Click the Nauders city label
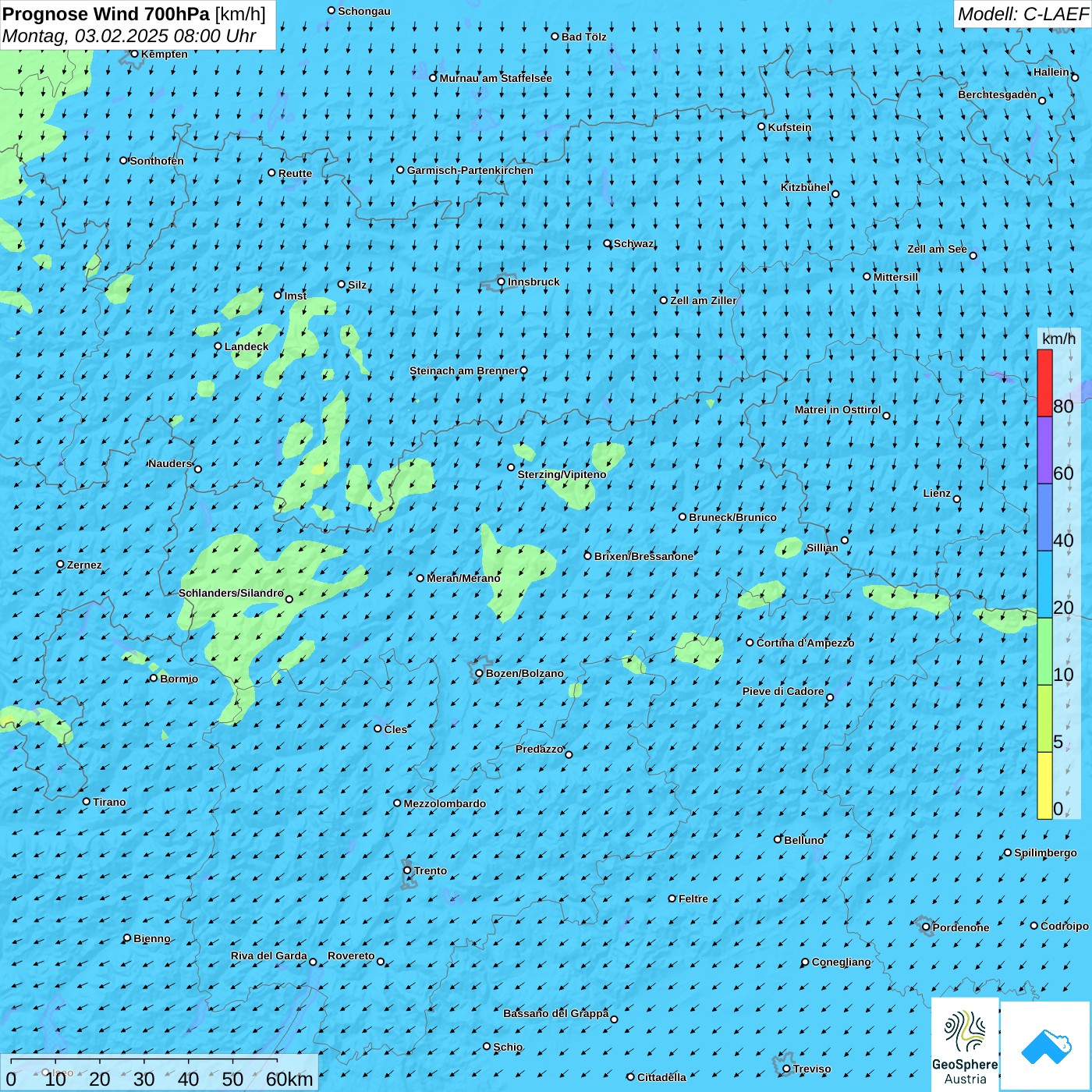 point(170,463)
